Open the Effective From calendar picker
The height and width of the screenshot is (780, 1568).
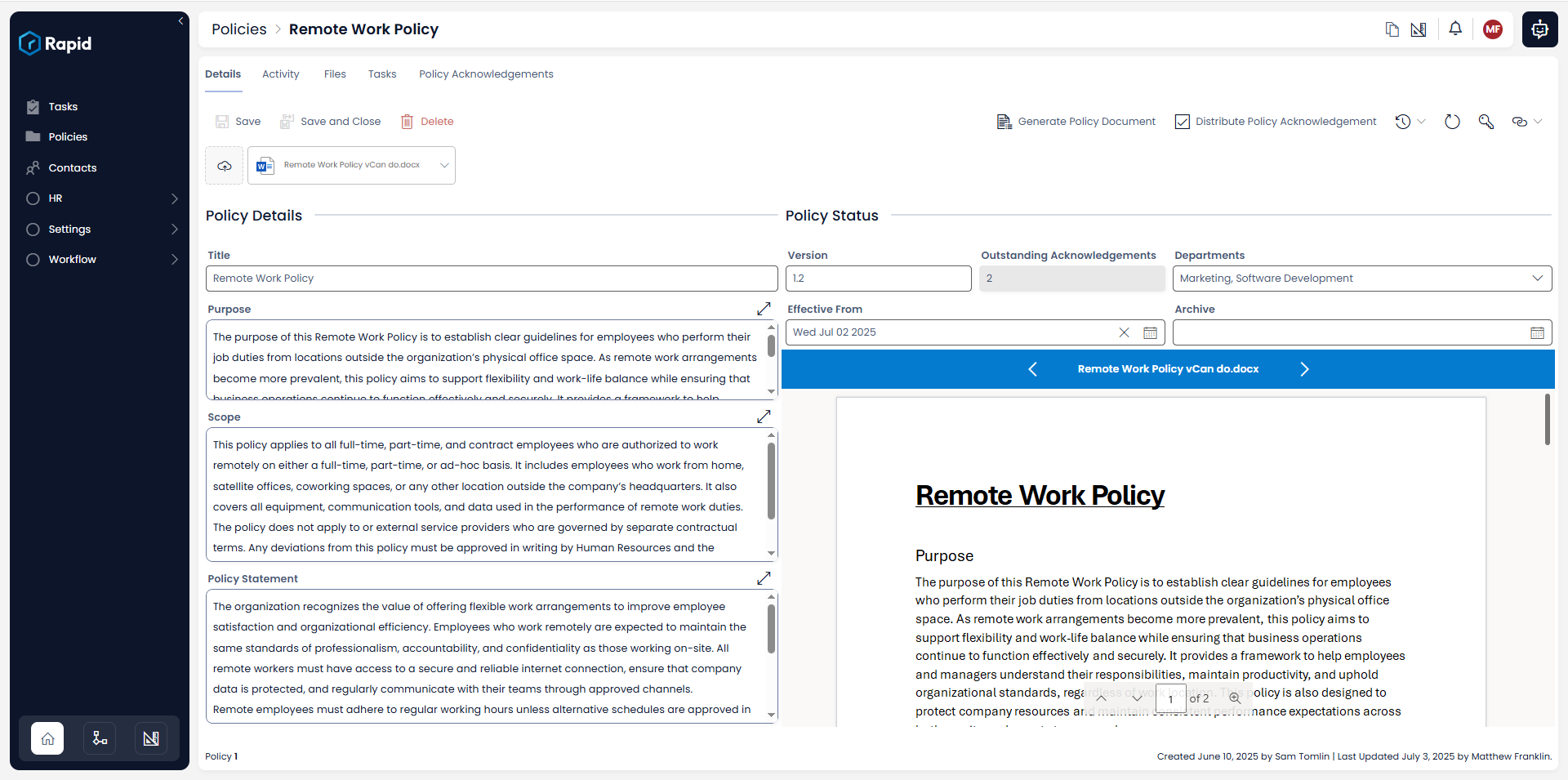[x=1151, y=332]
